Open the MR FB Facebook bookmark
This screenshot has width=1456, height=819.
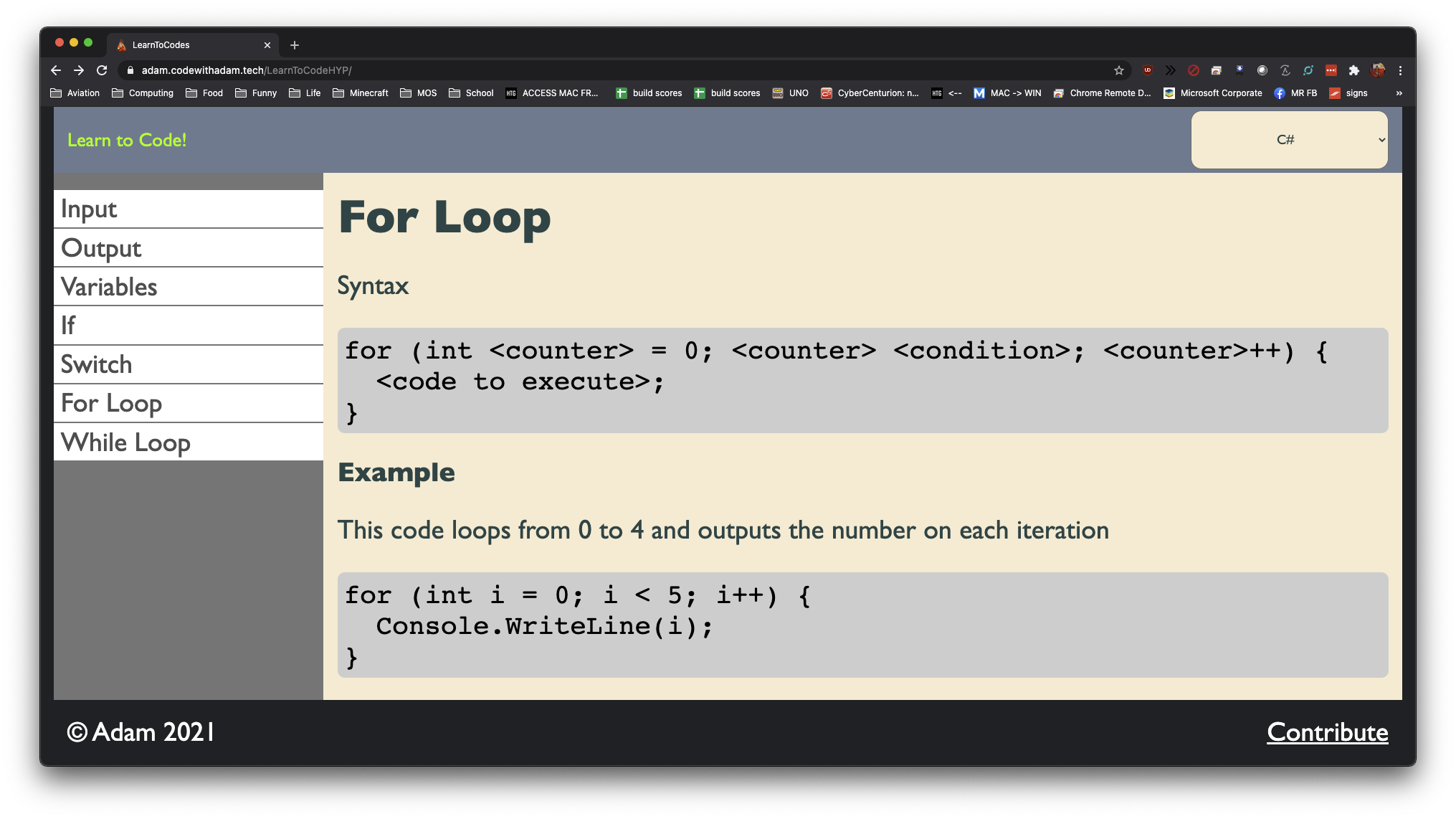coord(1296,93)
